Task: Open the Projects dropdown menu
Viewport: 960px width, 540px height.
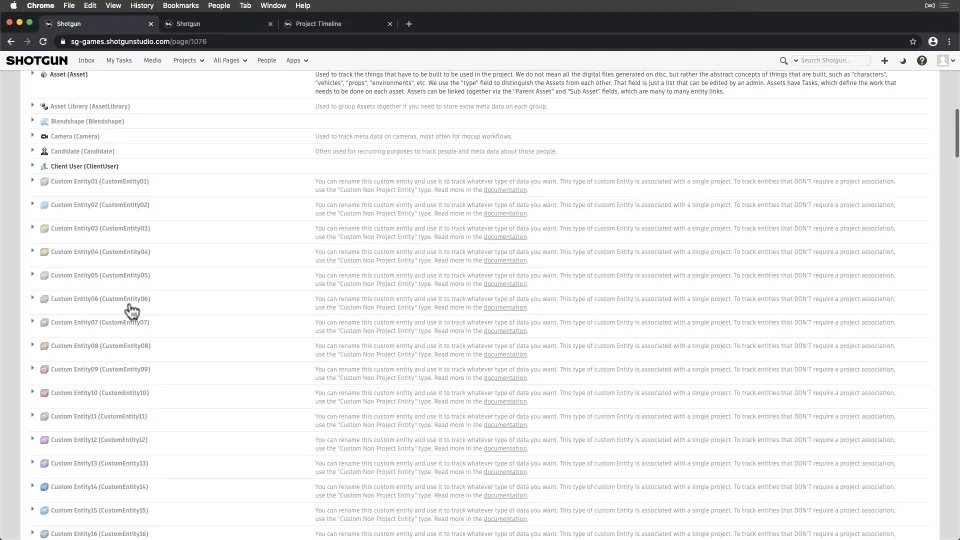Action: pyautogui.click(x=187, y=60)
